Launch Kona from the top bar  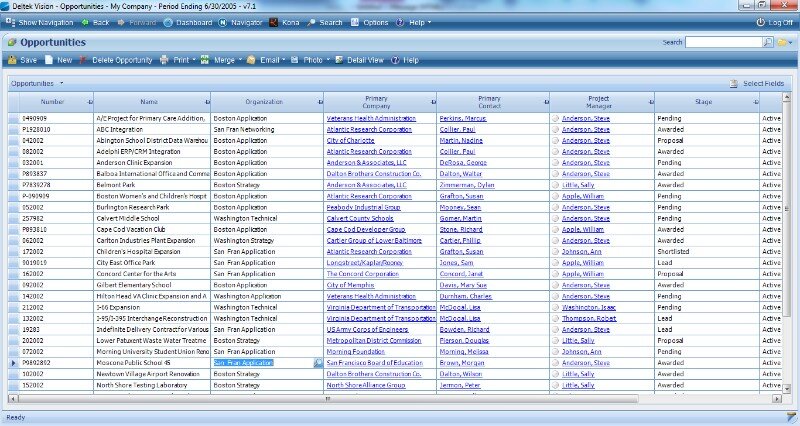pos(287,21)
